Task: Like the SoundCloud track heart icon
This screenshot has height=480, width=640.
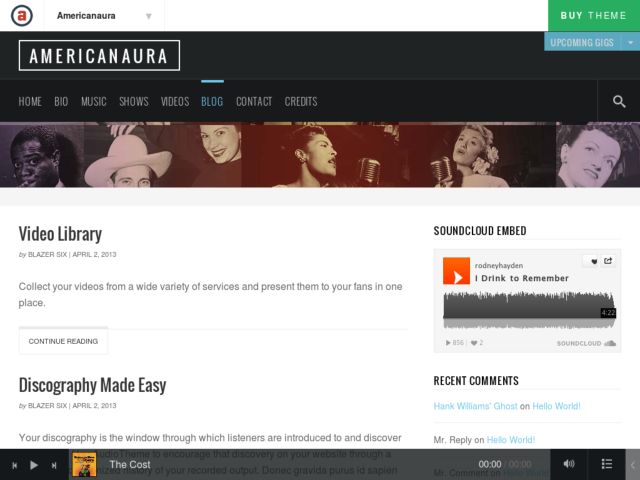Action: click(x=594, y=261)
